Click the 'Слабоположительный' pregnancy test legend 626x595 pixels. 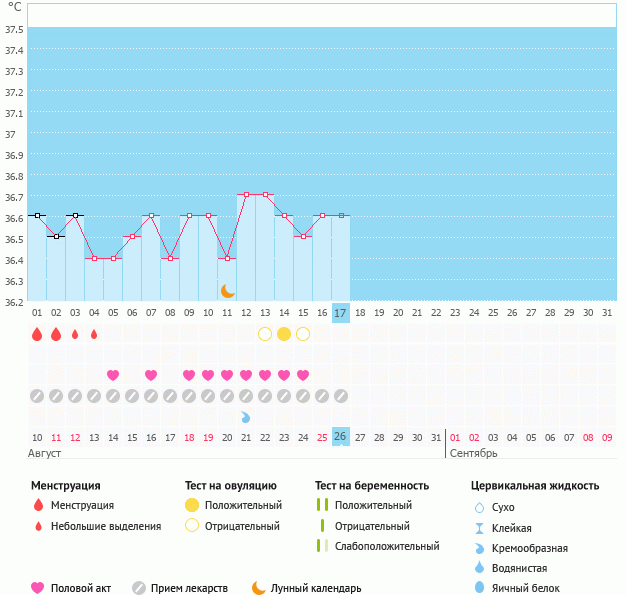[x=387, y=546]
